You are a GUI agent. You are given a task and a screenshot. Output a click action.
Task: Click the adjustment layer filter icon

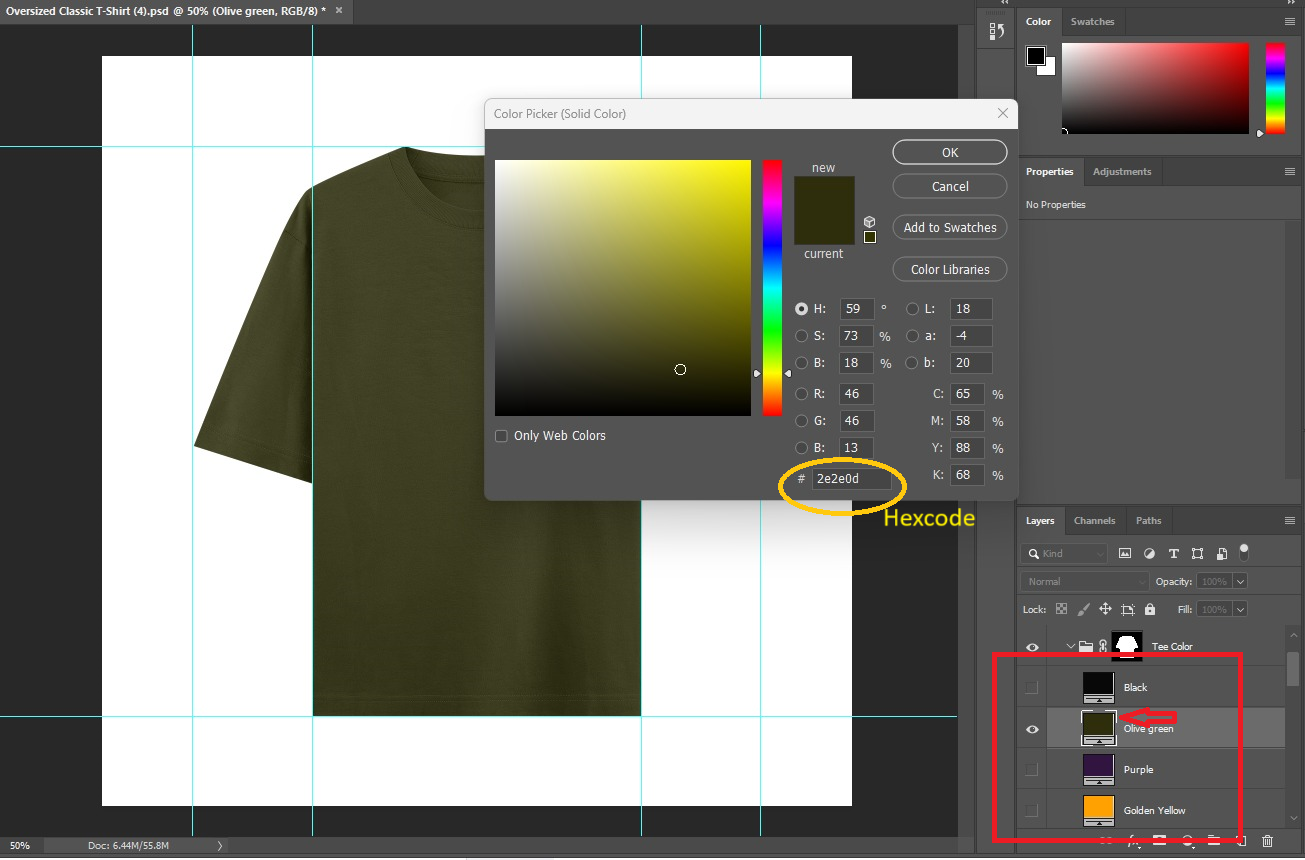(1149, 553)
